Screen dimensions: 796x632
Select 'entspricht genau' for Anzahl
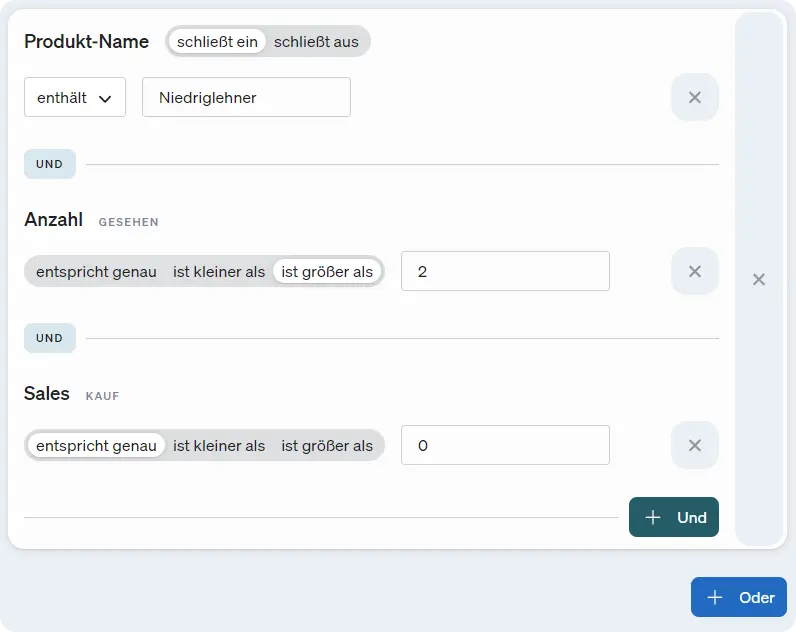96,271
